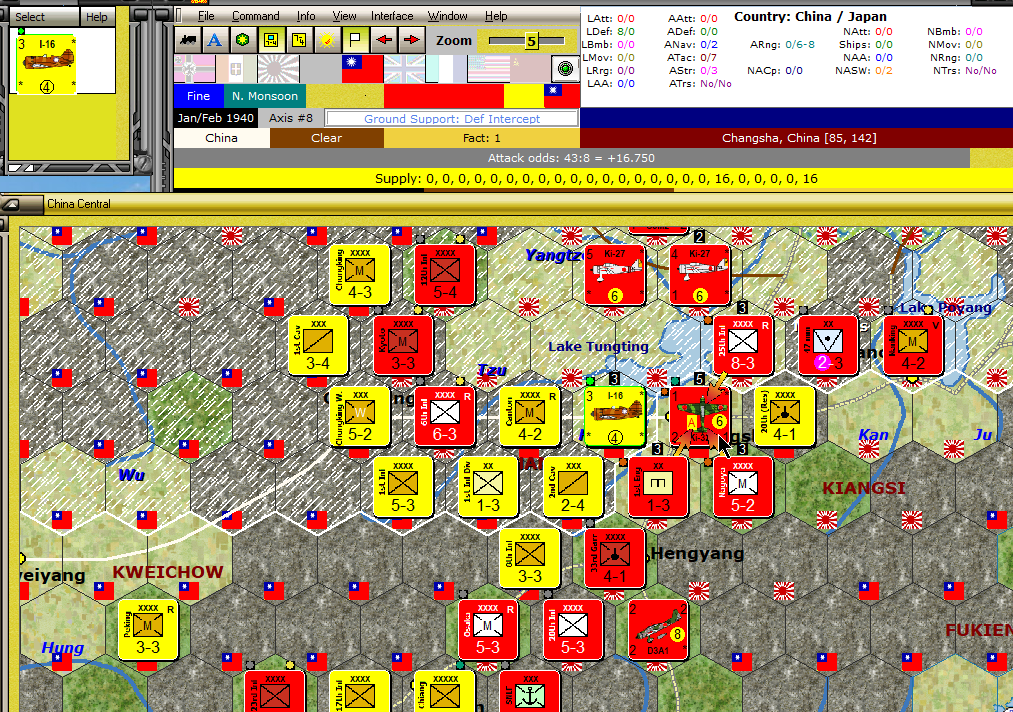Click the green light status button
1013x712 pixels.
point(565,68)
